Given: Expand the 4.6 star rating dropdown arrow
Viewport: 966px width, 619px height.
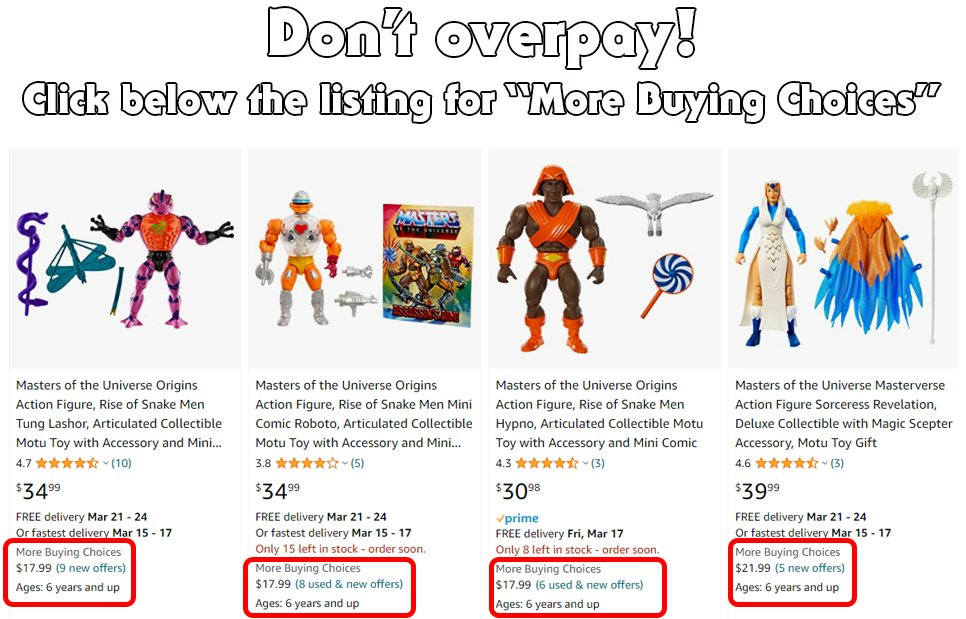Looking at the screenshot, I should tap(824, 463).
